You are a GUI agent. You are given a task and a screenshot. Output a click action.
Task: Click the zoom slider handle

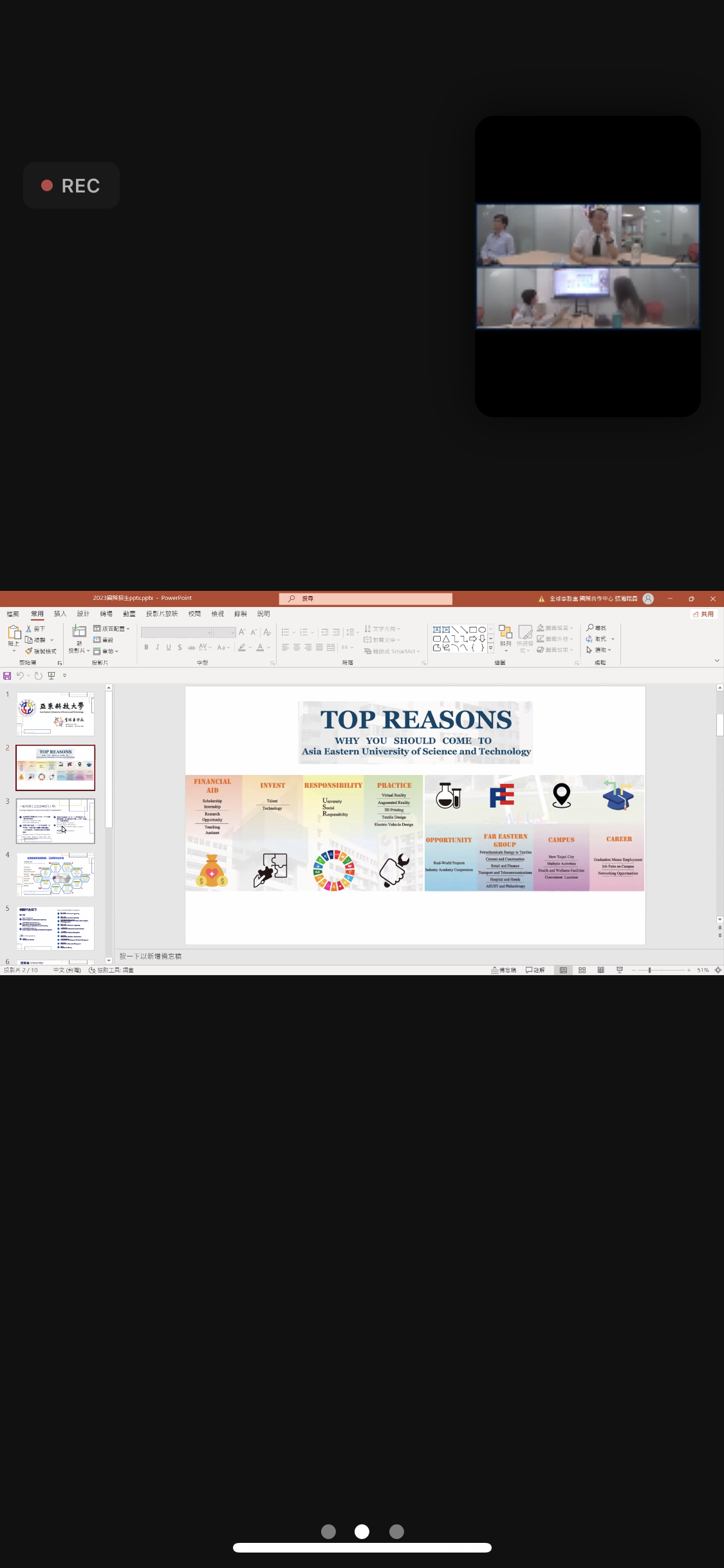pos(649,970)
